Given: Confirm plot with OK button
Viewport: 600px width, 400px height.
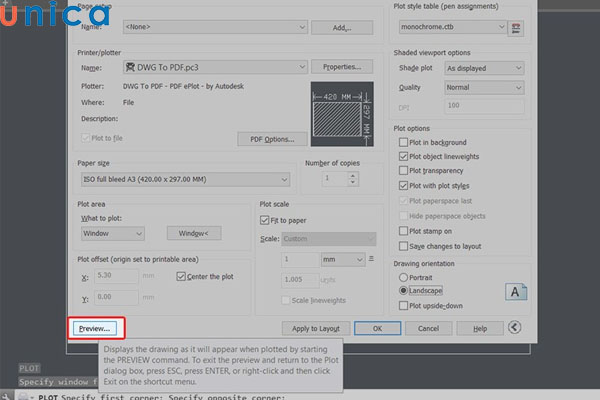Looking at the screenshot, I should [x=377, y=328].
